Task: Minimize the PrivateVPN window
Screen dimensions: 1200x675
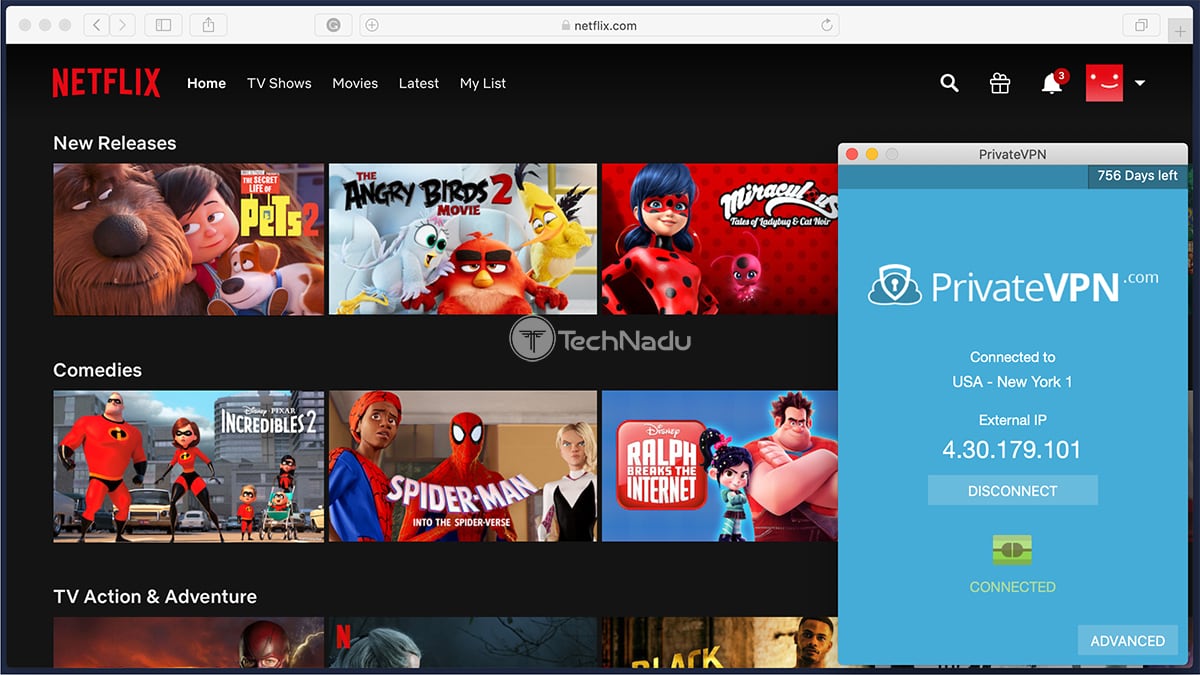Action: (872, 154)
